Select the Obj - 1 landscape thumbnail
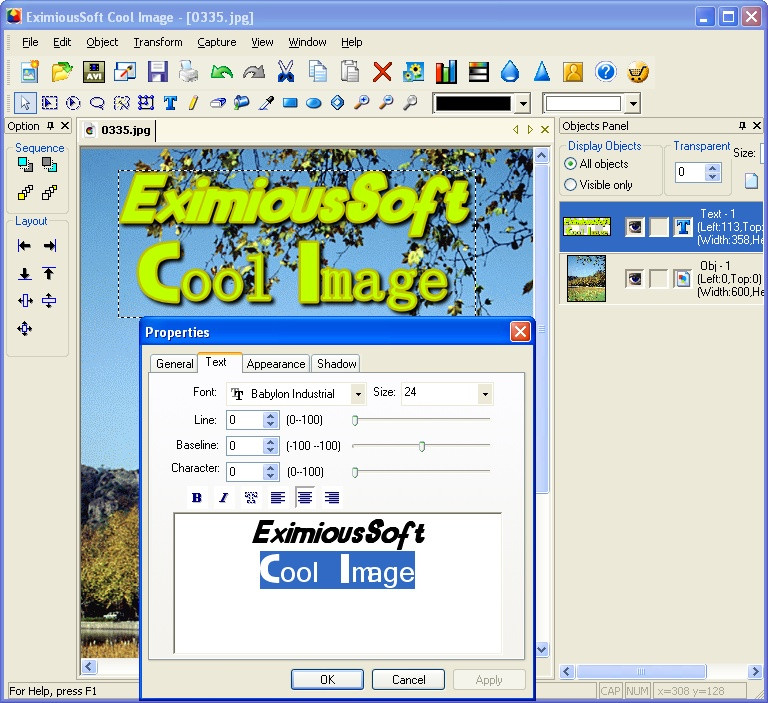Viewport: 768px width, 703px height. pos(586,278)
